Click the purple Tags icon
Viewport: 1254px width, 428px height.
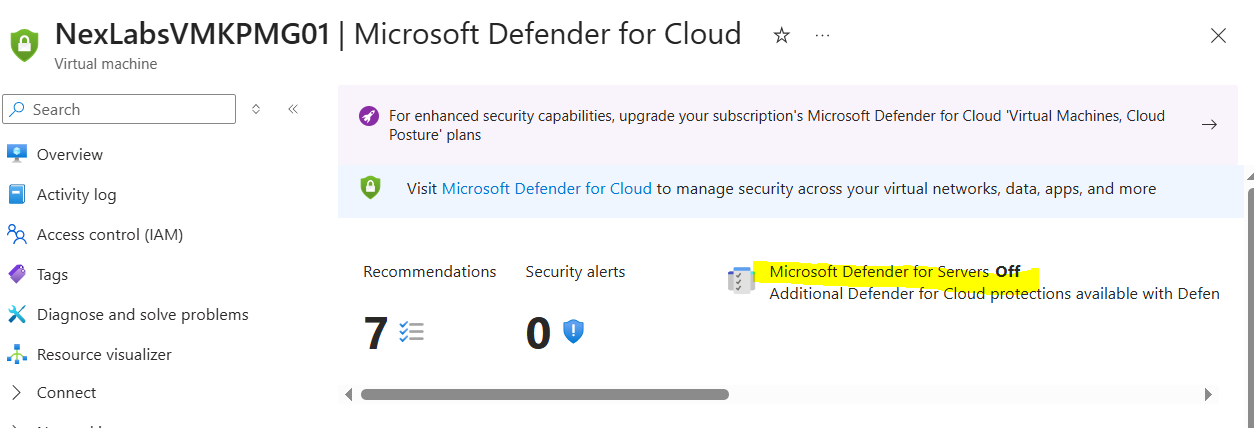pos(16,274)
